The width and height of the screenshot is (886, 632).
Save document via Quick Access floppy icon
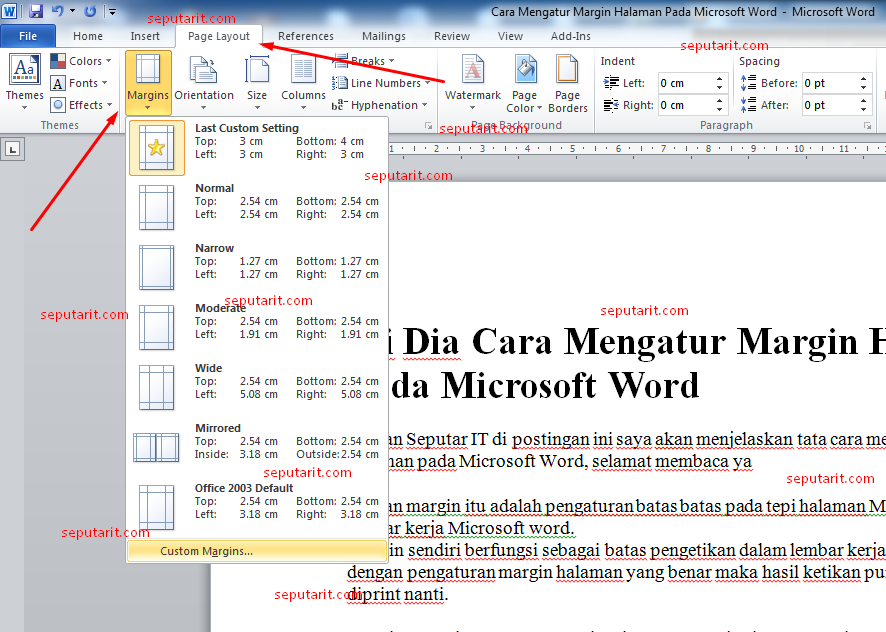tap(36, 11)
